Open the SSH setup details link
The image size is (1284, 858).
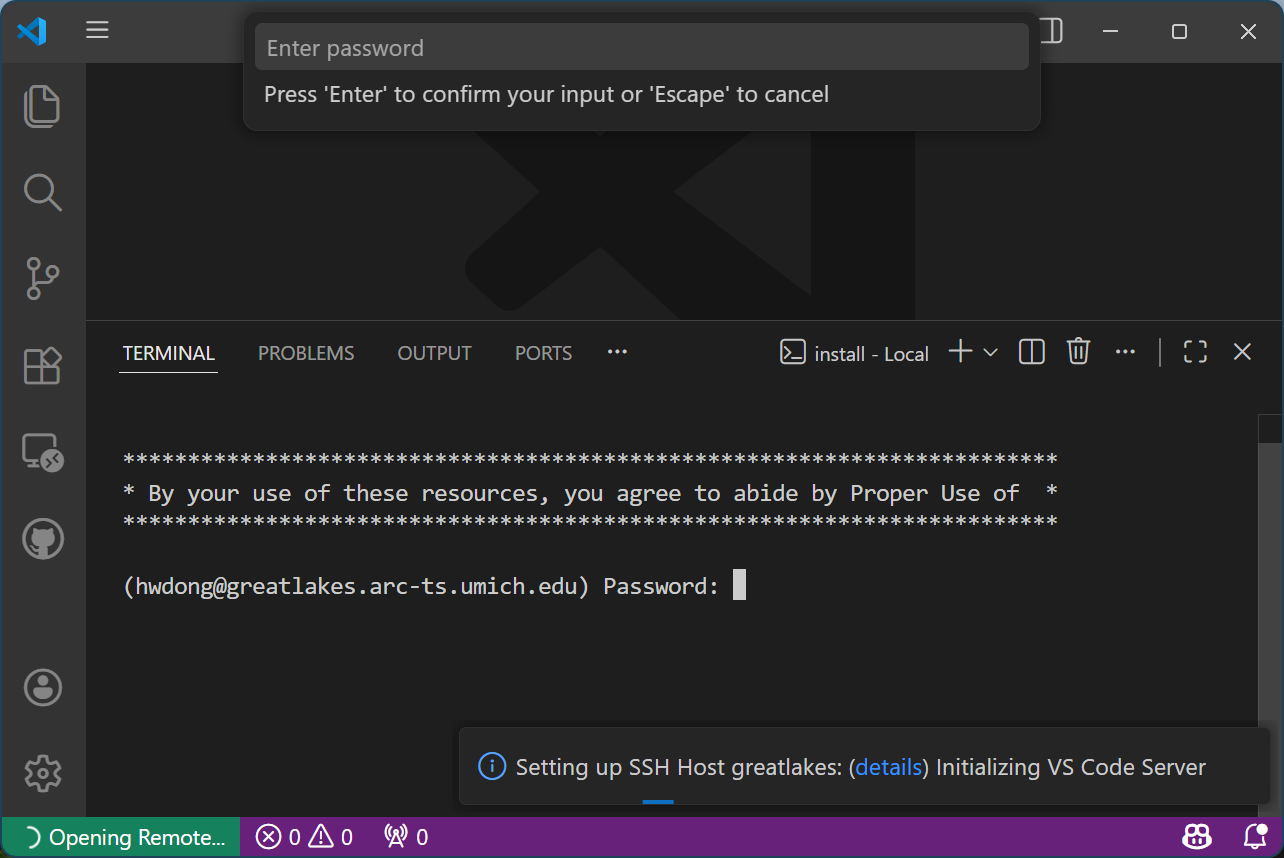tap(888, 767)
